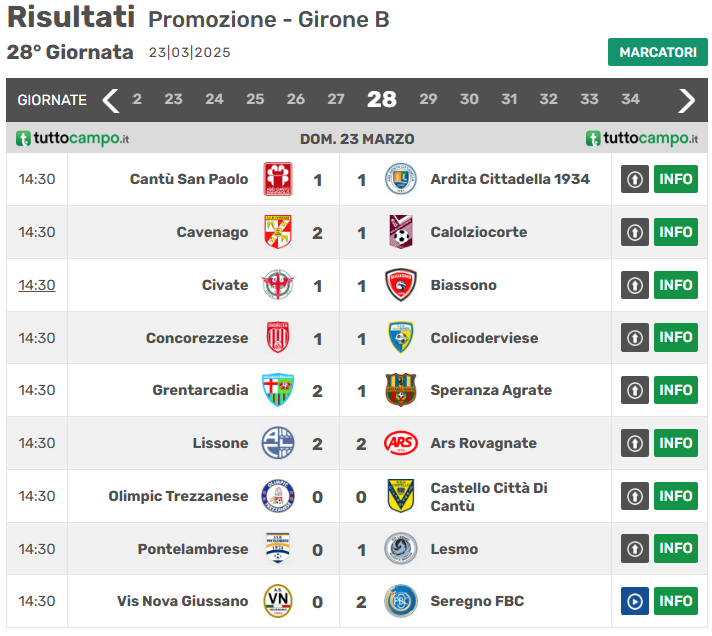This screenshot has width=712, height=636.
Task: Go to previous giornata with left arrow
Action: coord(111,100)
